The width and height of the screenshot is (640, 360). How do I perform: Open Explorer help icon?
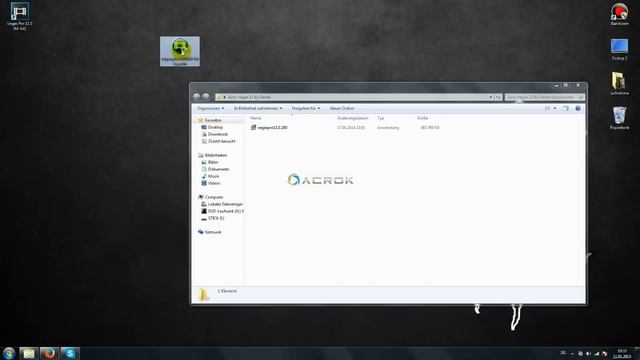578,109
